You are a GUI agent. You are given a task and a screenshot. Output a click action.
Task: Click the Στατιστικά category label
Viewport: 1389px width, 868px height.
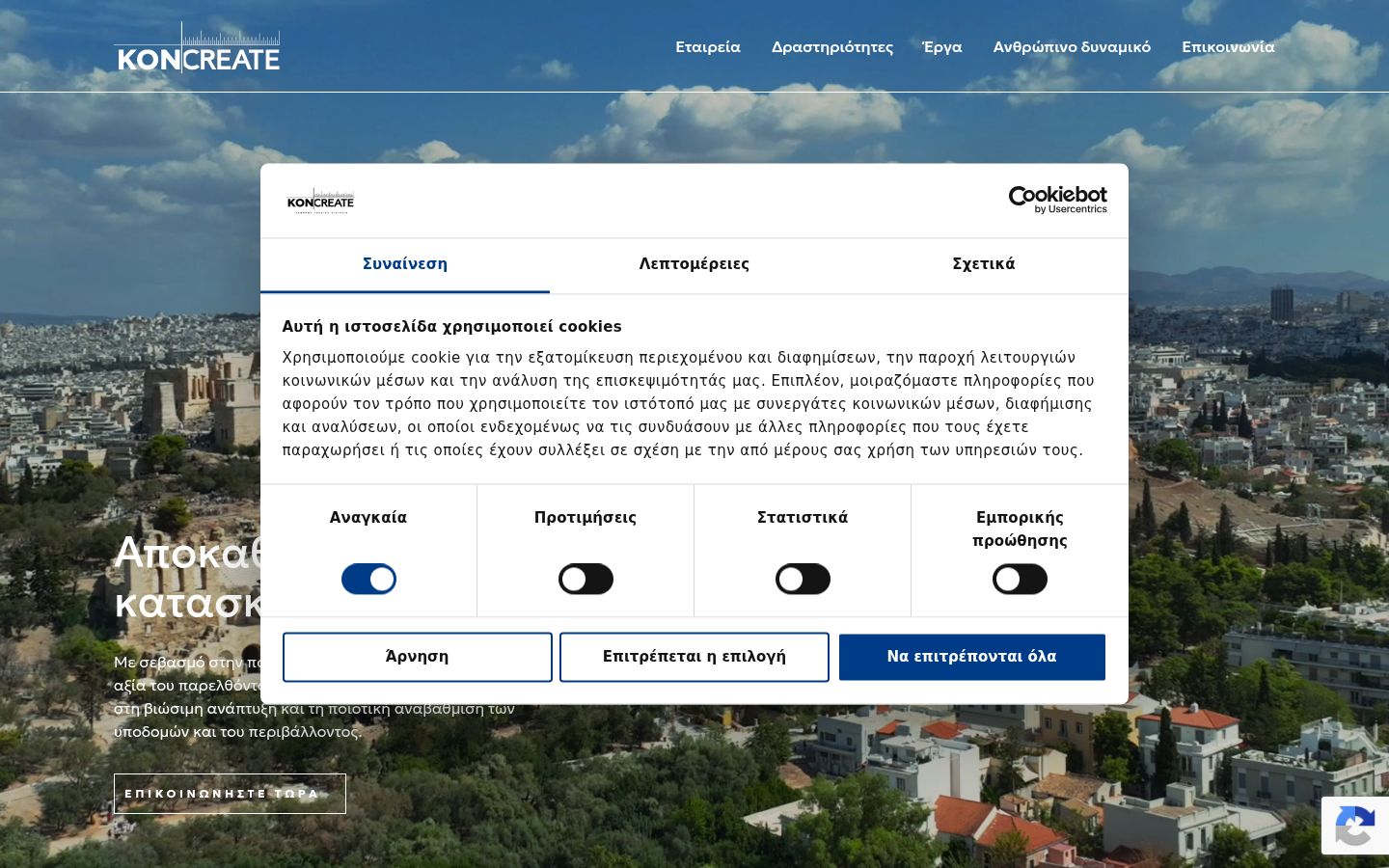803,518
